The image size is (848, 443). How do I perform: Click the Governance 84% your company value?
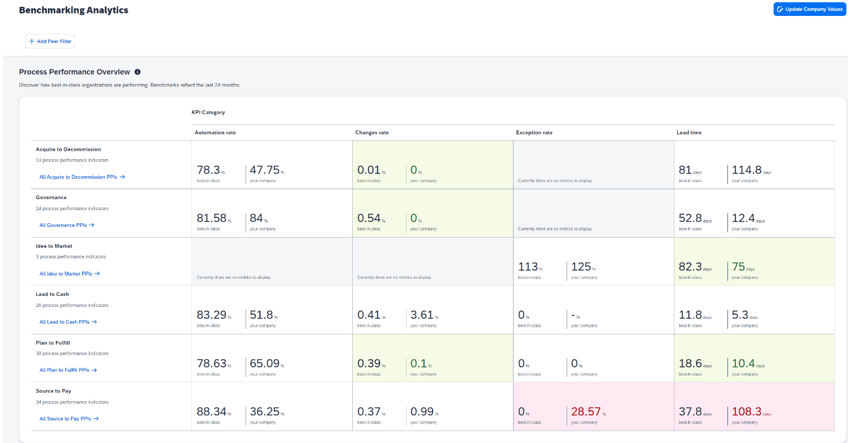pyautogui.click(x=256, y=219)
